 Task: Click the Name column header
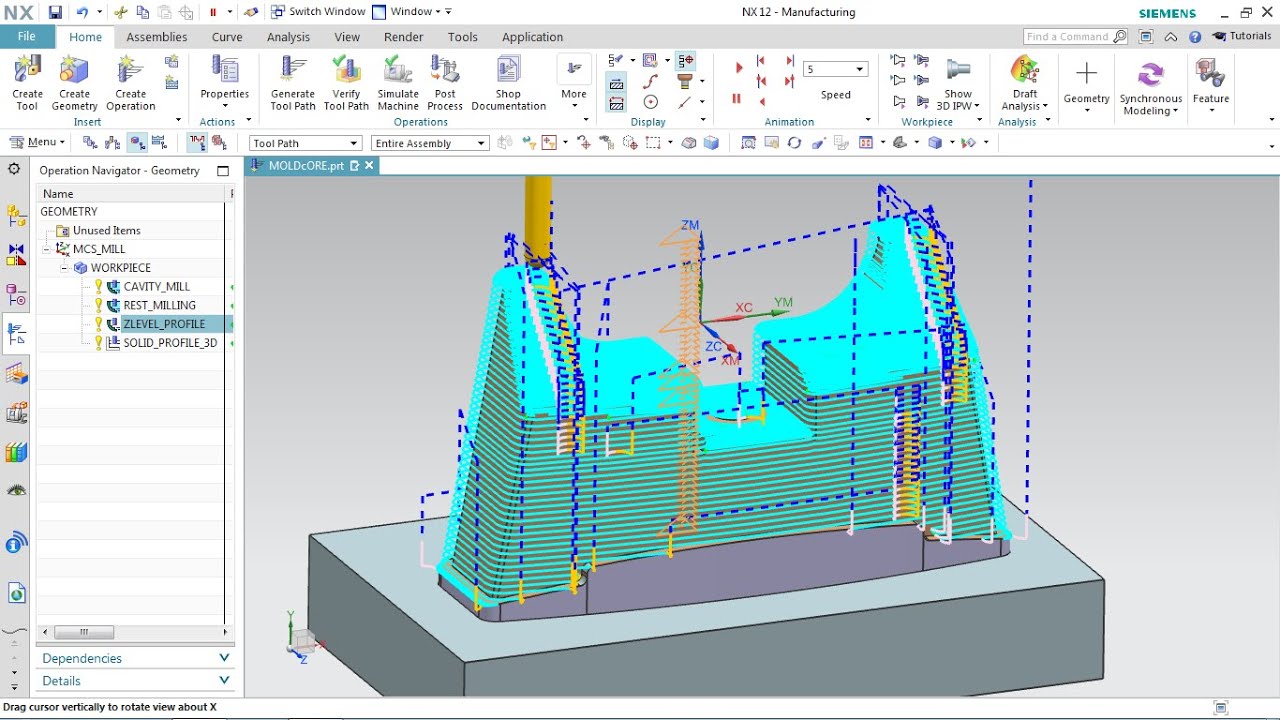[130, 194]
